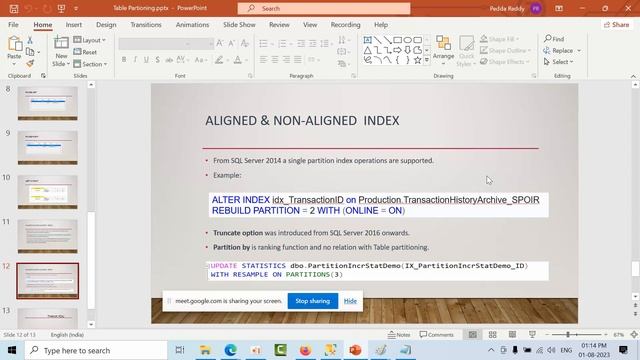Select the star shape

[x=417, y=60]
